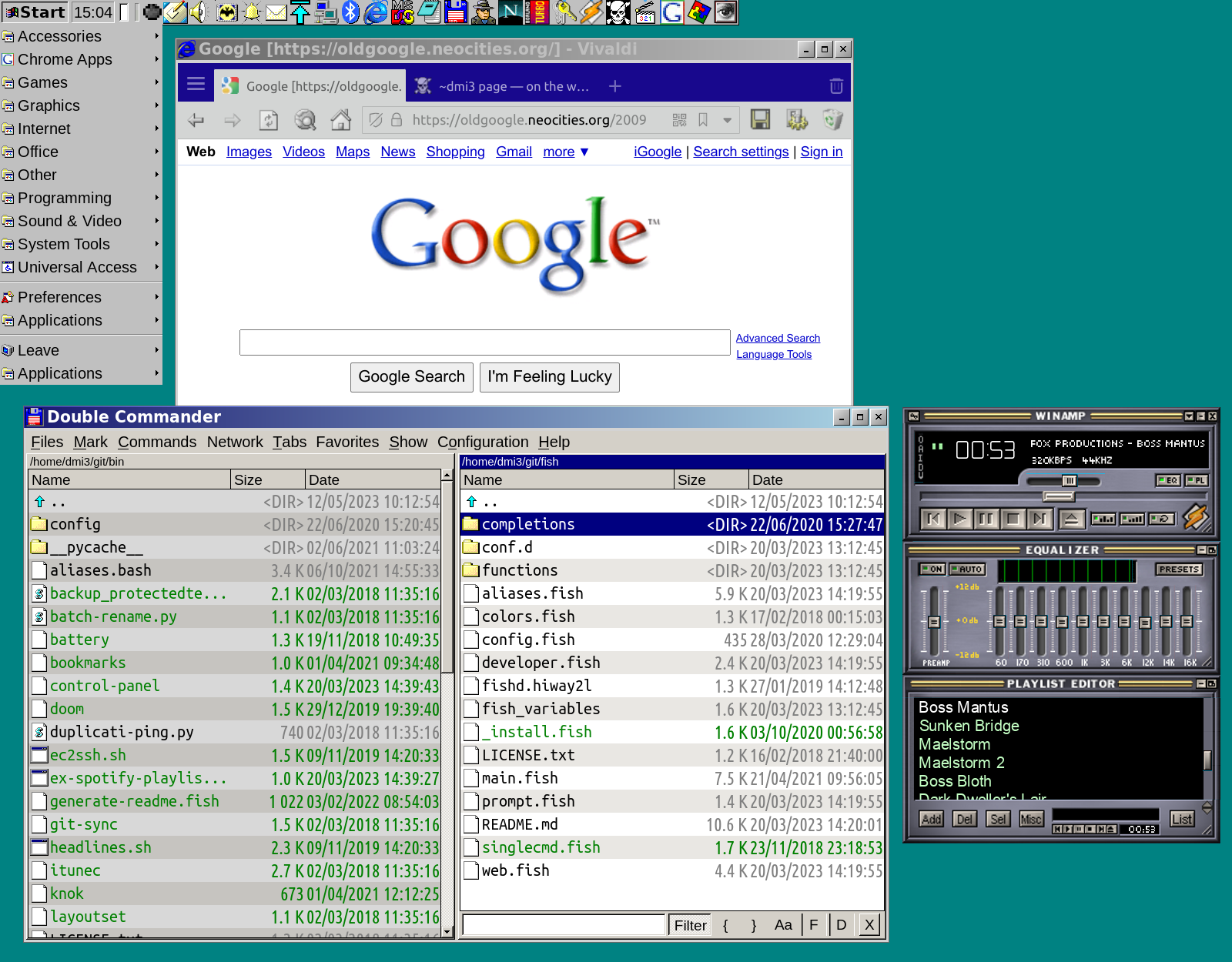1232x962 pixels.
Task: Close the quick filter with X button
Action: (869, 925)
